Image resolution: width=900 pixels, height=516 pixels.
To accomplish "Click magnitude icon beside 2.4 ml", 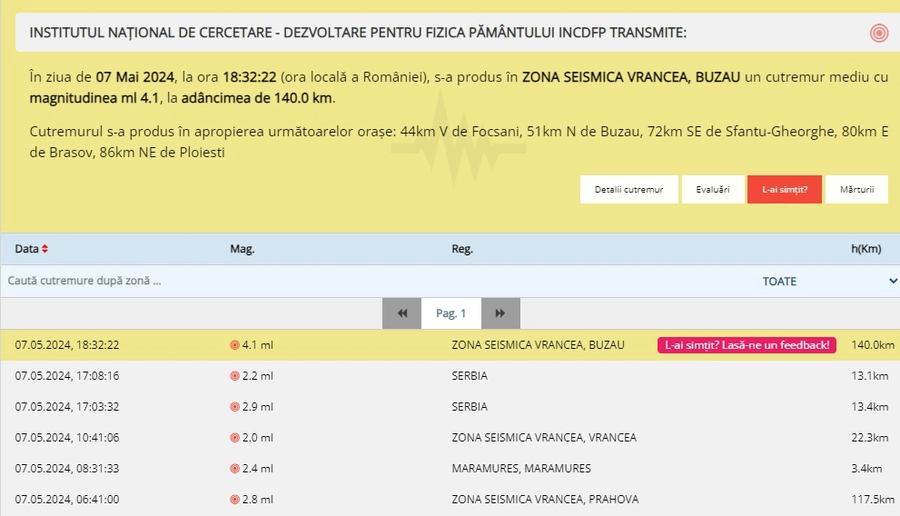I will point(235,469).
